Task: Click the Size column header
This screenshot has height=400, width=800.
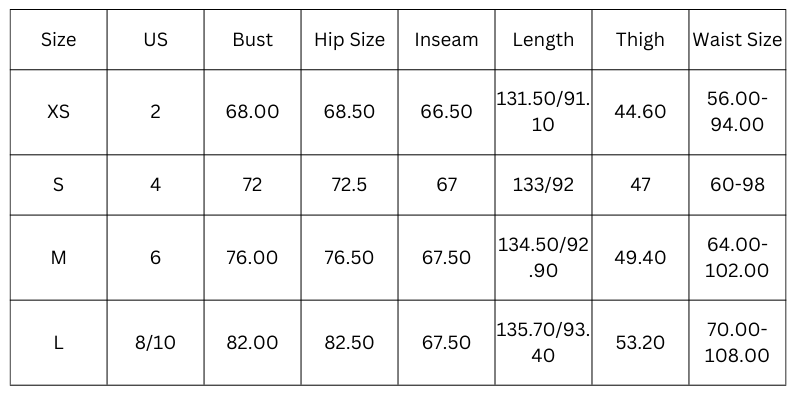Action: pos(58,40)
